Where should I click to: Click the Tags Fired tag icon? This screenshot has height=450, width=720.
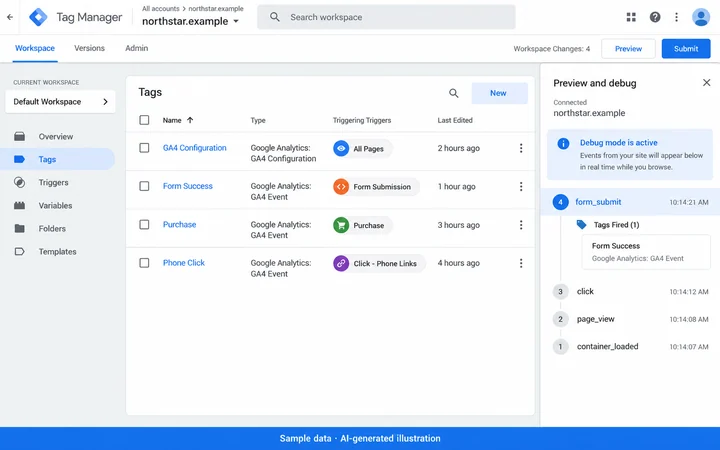point(581,225)
